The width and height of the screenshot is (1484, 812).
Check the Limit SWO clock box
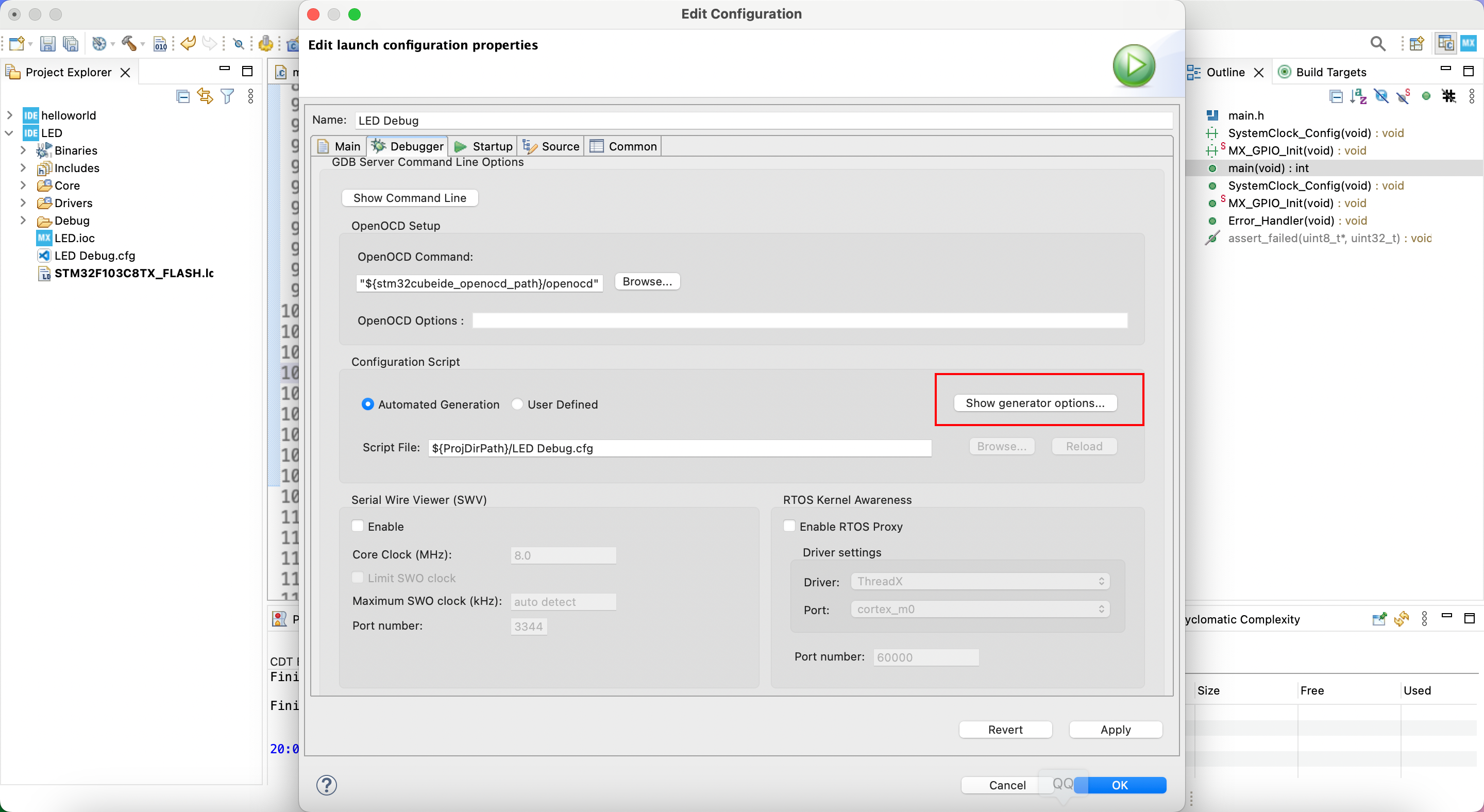358,577
